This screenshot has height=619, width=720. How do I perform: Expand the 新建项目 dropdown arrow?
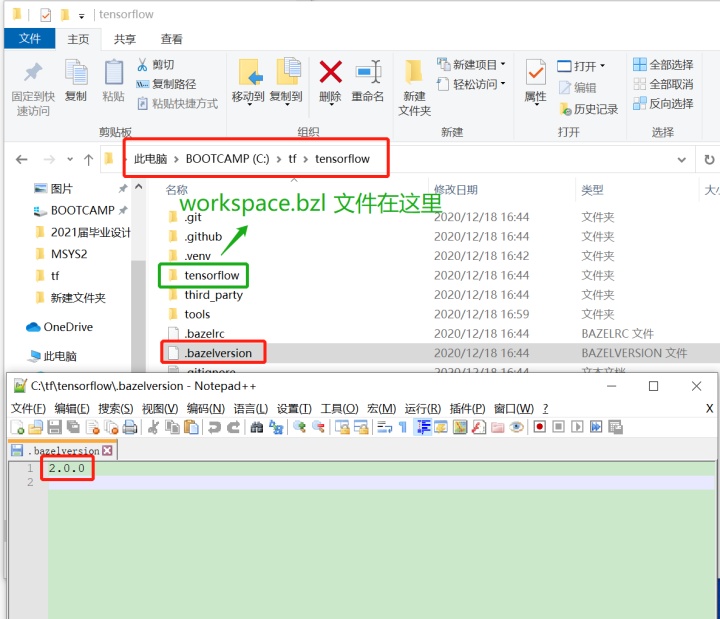(x=503, y=64)
